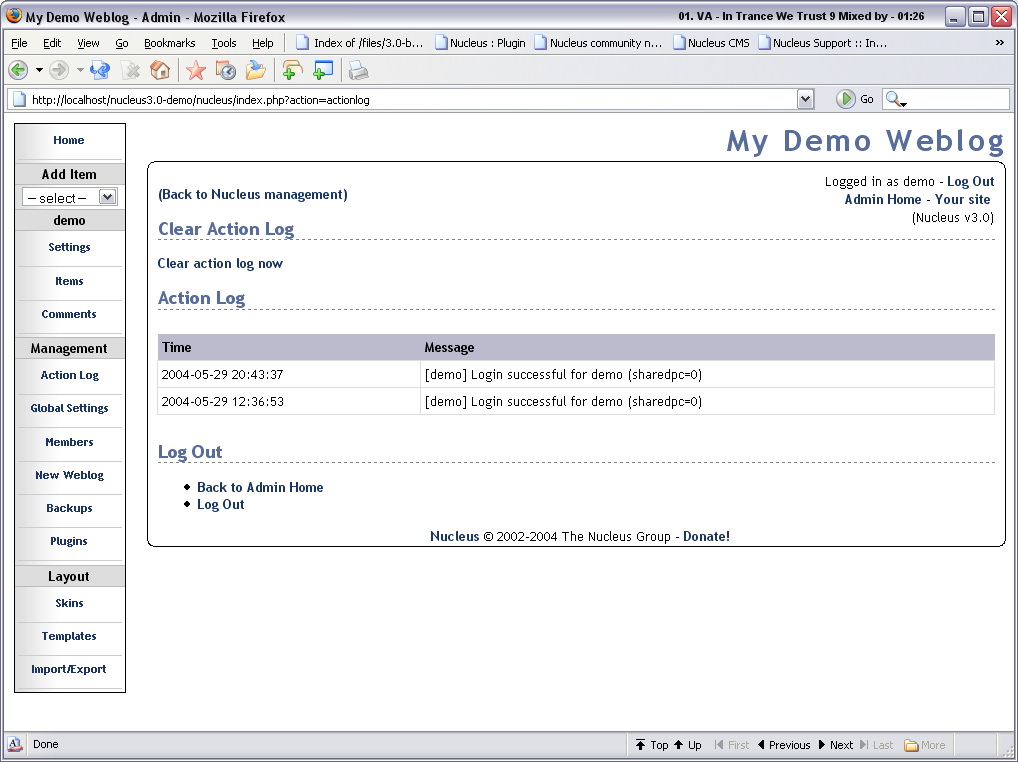Open Plugins in the sidebar

pos(69,541)
